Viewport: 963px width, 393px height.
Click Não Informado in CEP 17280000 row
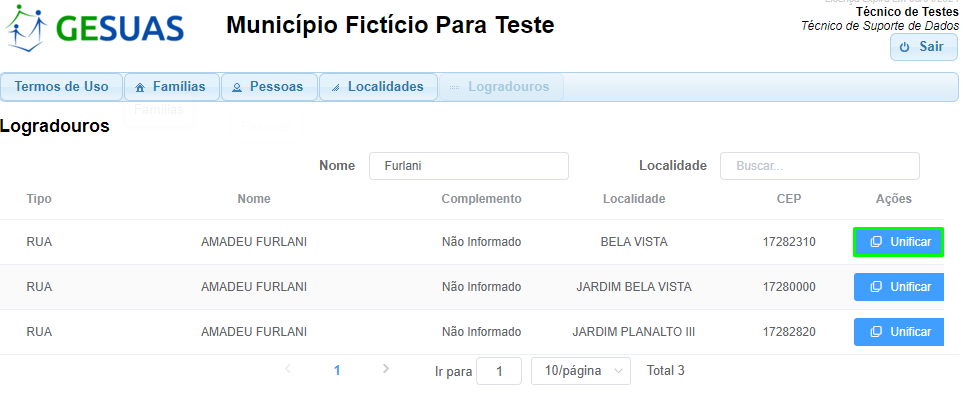[x=482, y=287]
